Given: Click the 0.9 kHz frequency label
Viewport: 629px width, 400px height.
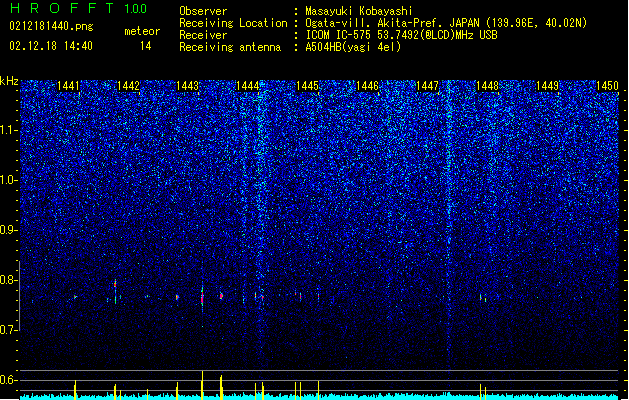Looking at the screenshot, I should click(x=8, y=230).
